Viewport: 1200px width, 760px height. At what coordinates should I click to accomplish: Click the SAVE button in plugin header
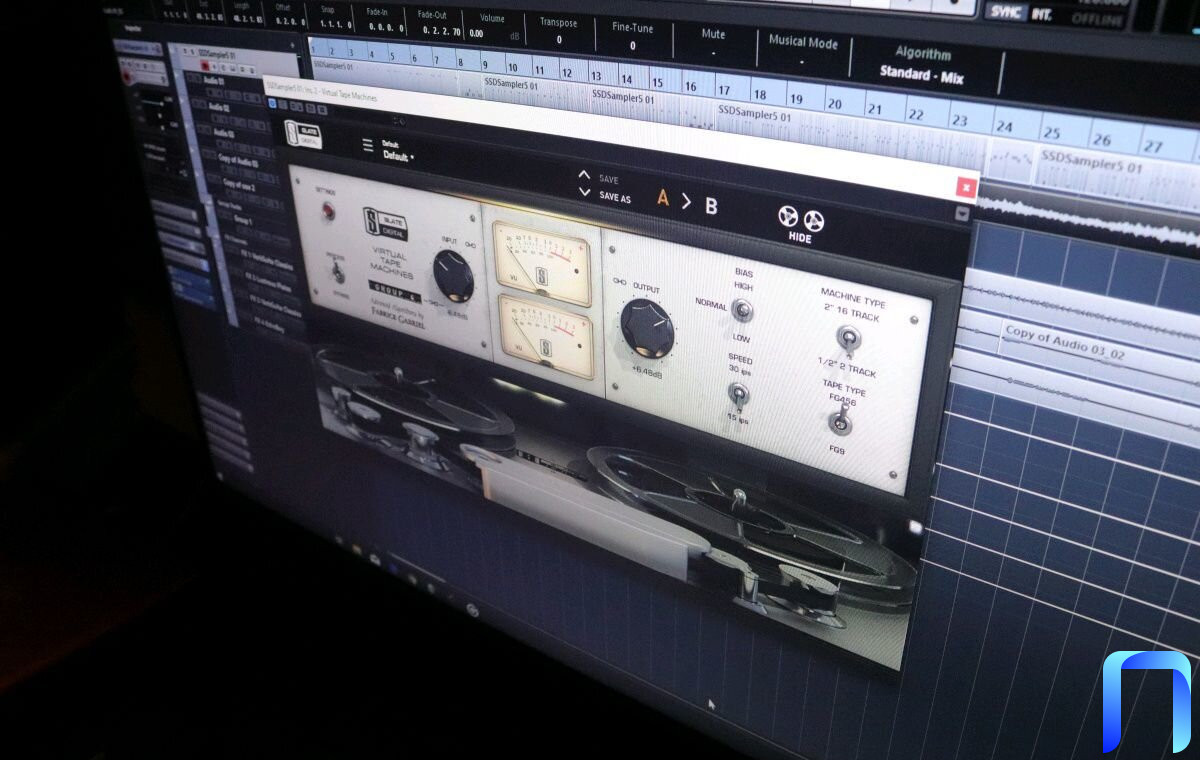pyautogui.click(x=609, y=180)
